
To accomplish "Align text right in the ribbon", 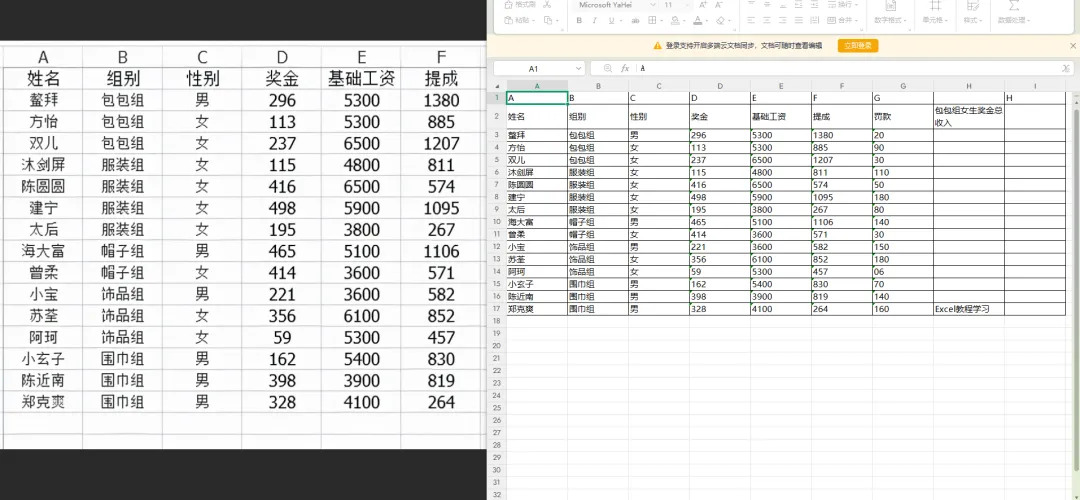I will 783,20.
